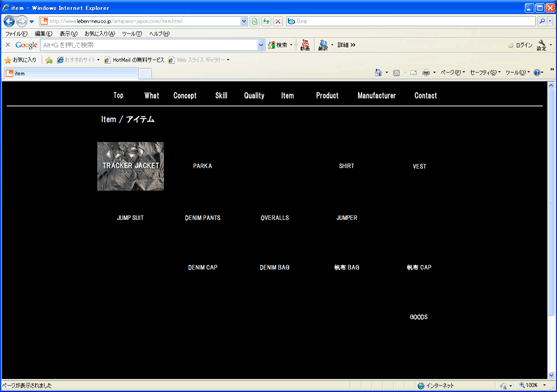Click the Bing search box

click(x=411, y=21)
